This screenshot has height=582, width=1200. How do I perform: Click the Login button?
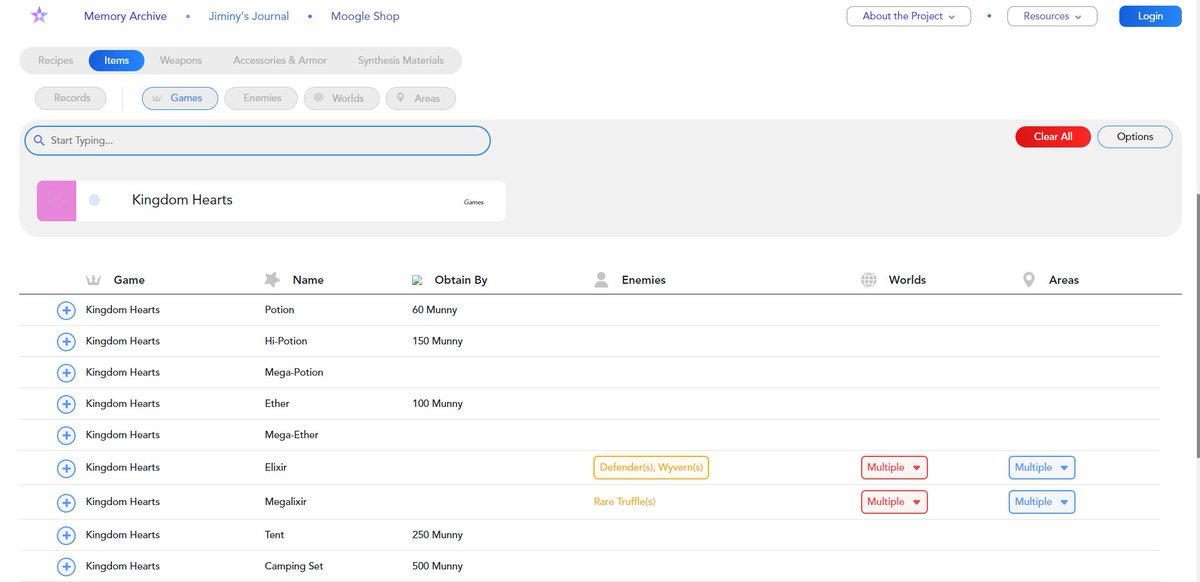point(1150,16)
